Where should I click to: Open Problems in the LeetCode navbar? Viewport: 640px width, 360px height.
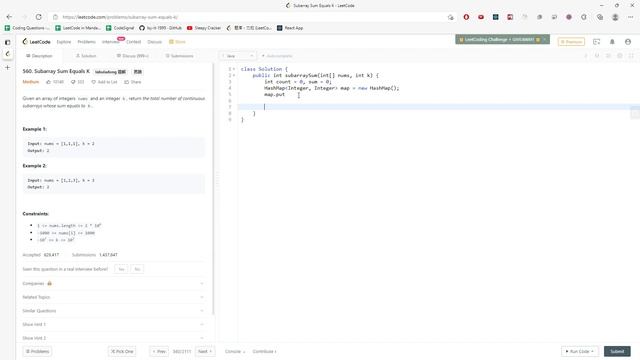click(x=86, y=42)
